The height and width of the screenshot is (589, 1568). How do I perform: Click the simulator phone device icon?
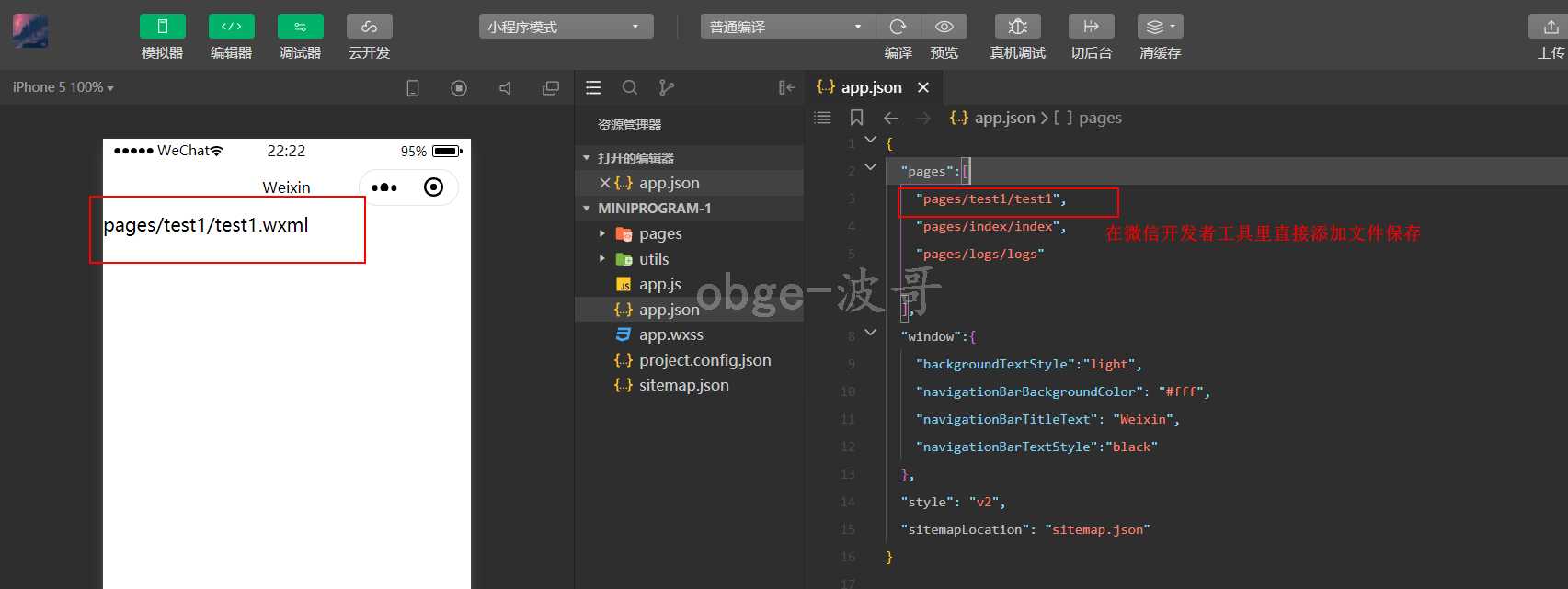point(413,88)
